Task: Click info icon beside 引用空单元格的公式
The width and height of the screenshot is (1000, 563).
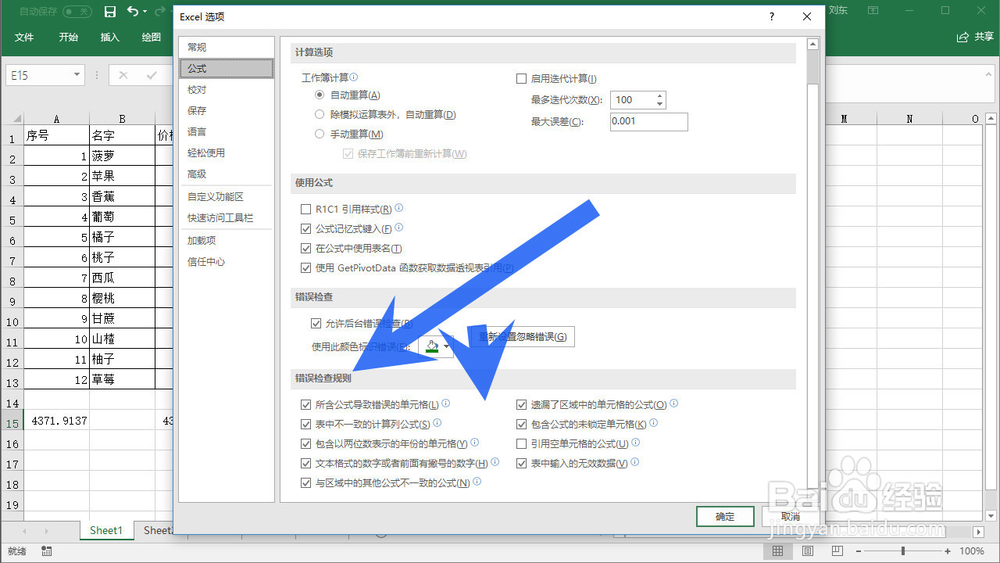Action: click(x=636, y=442)
